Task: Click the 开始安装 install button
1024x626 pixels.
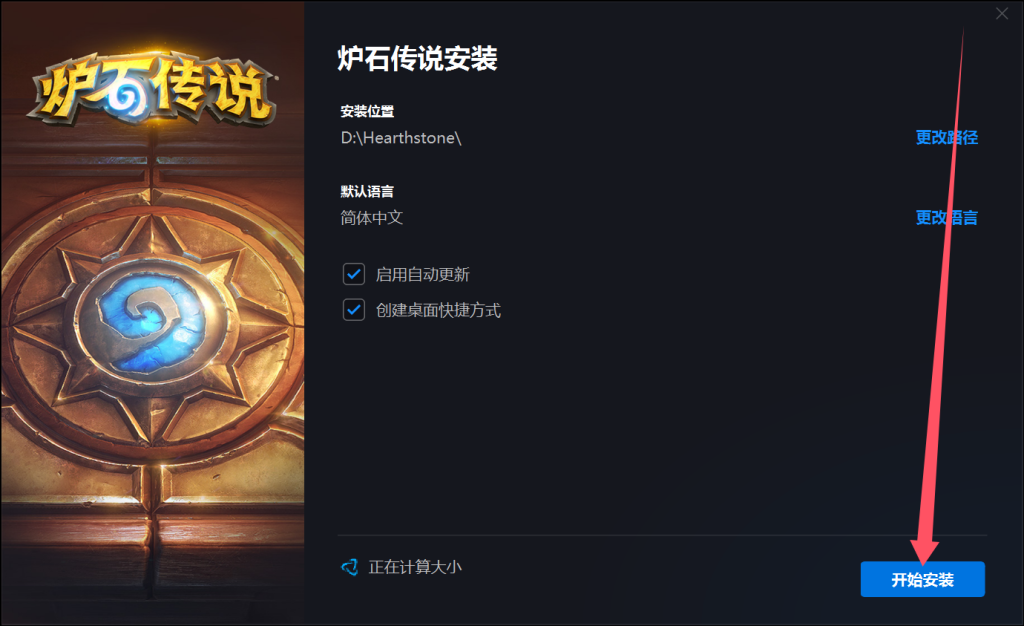Action: (922, 579)
